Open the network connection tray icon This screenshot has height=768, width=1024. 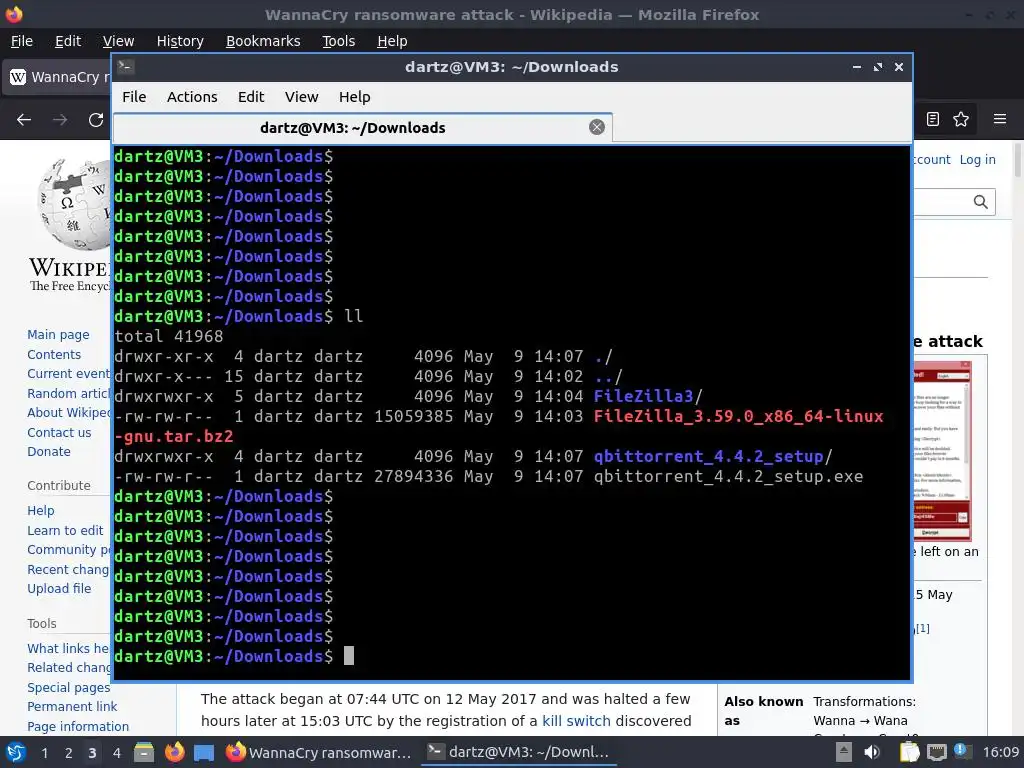[x=937, y=752]
